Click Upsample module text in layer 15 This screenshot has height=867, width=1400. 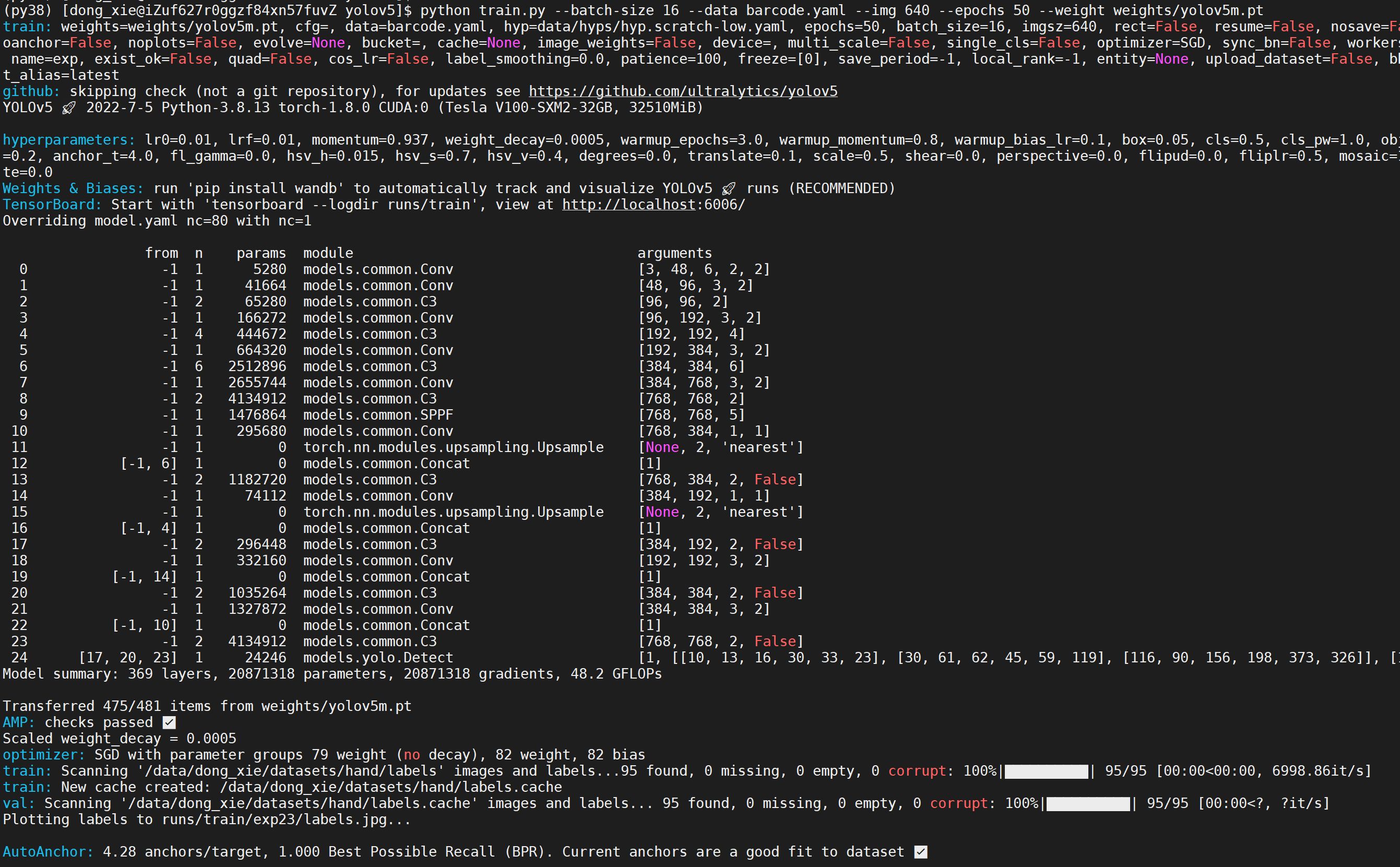tap(454, 512)
